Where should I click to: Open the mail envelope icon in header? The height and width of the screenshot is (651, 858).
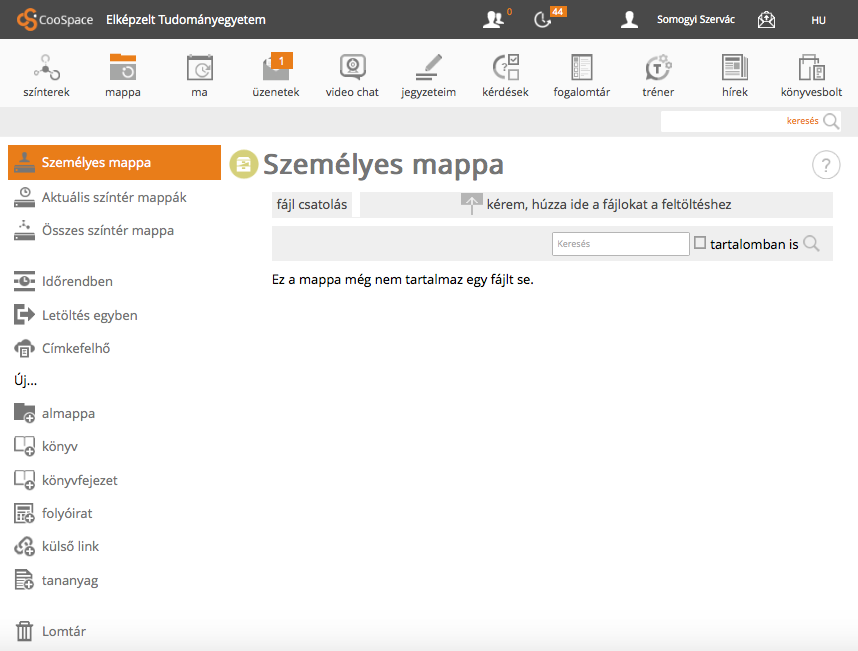[x=766, y=20]
